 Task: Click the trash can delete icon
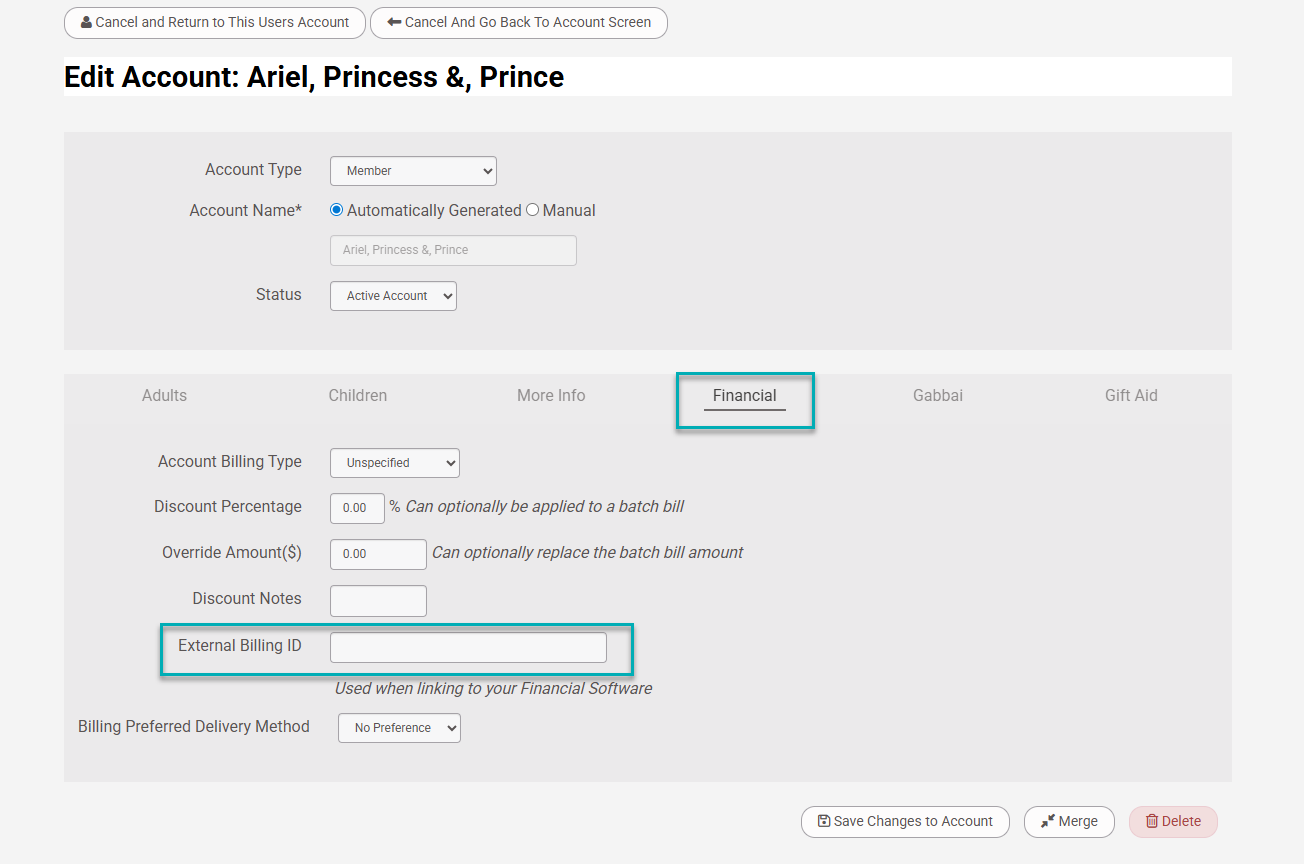pos(1151,821)
